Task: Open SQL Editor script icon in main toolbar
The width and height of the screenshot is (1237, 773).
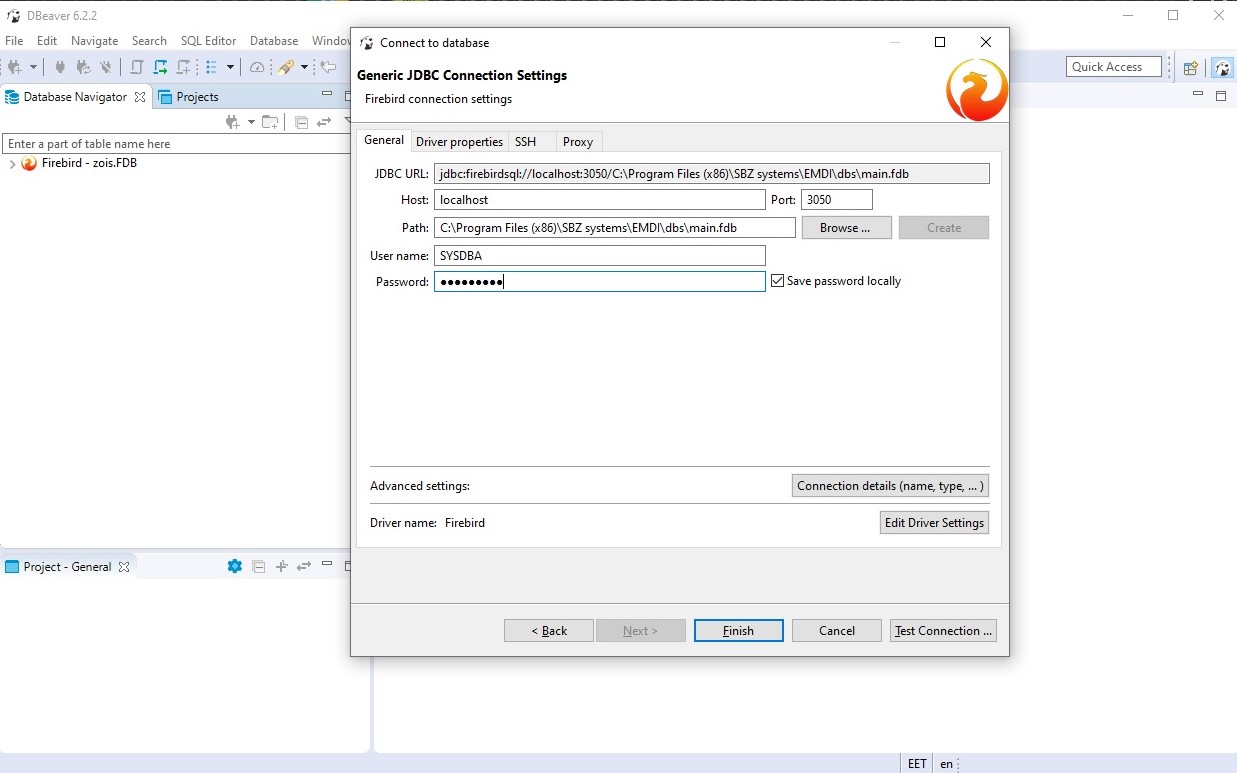Action: point(137,67)
